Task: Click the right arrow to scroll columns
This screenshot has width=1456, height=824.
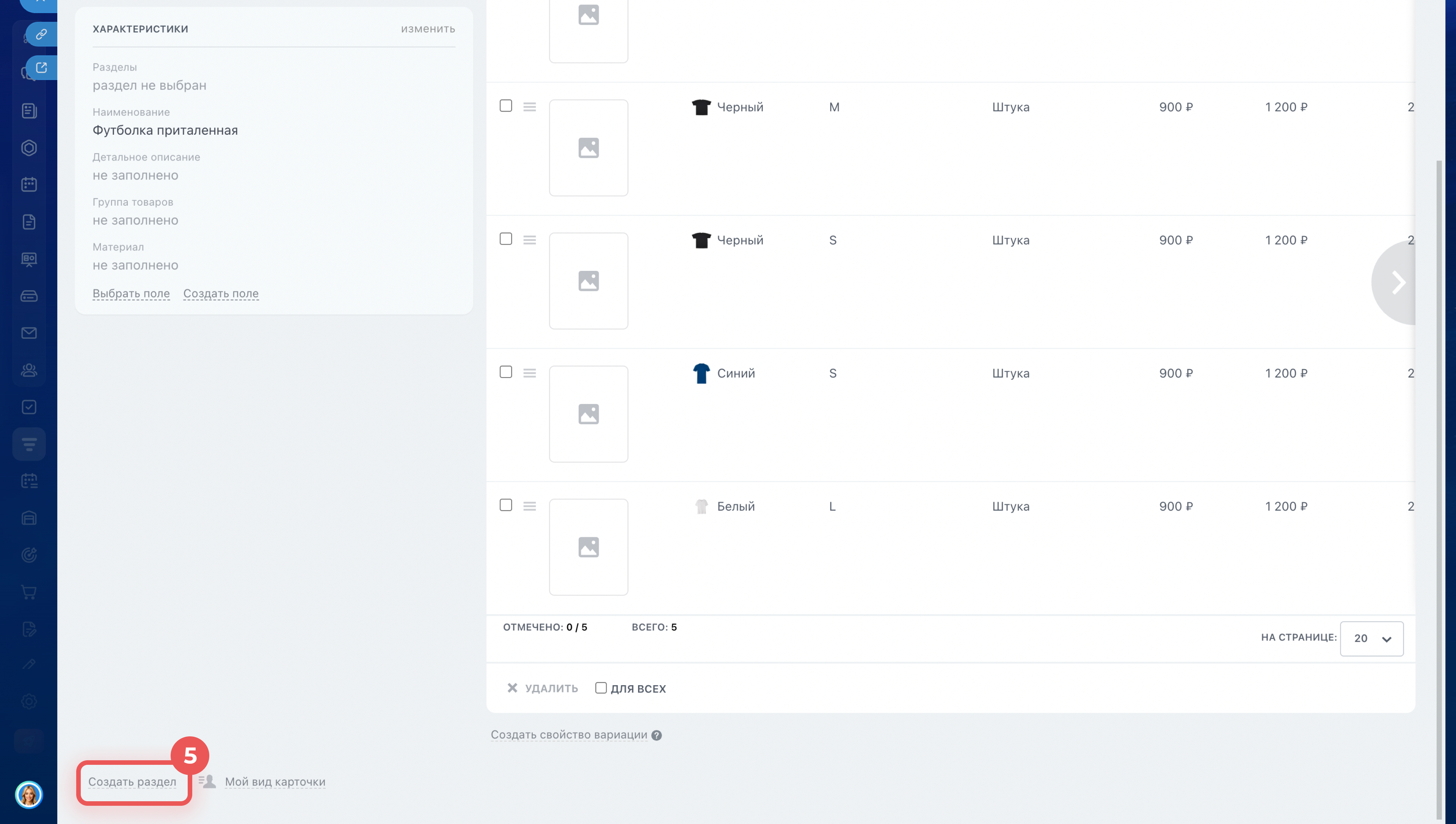Action: click(1397, 282)
